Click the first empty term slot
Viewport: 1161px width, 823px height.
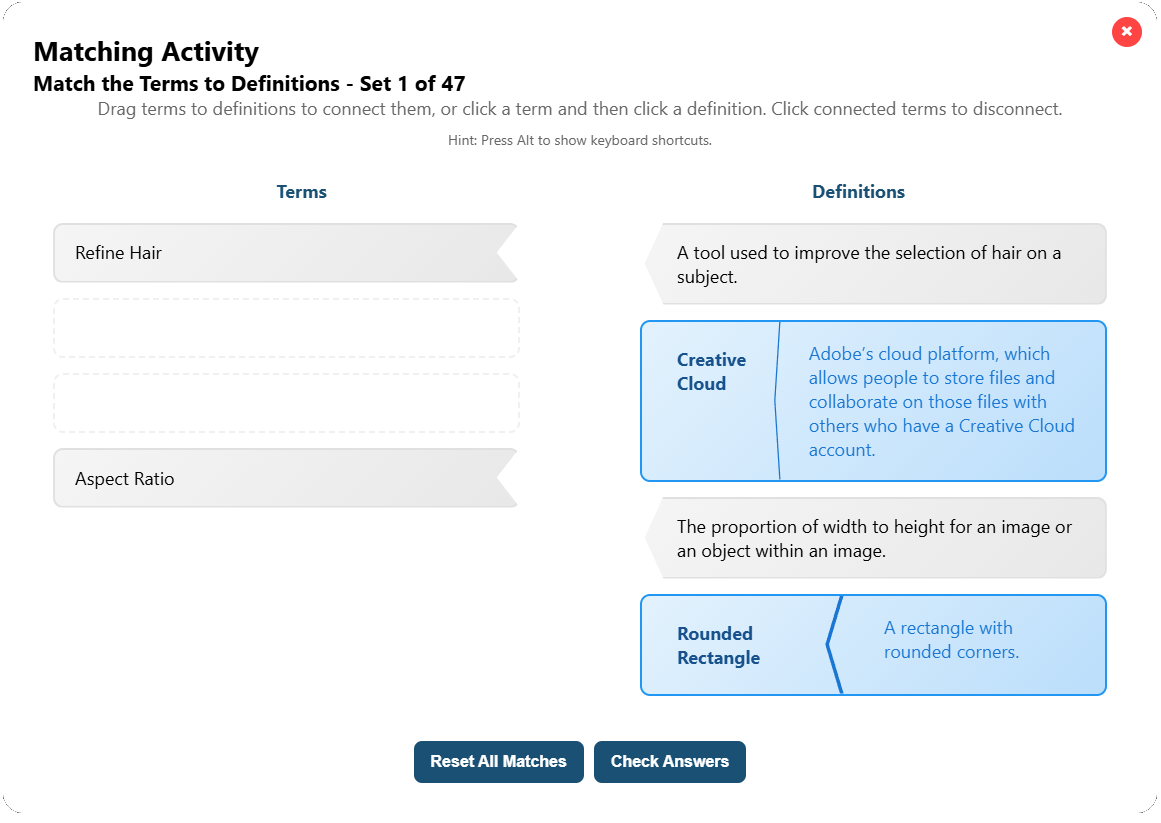click(285, 327)
